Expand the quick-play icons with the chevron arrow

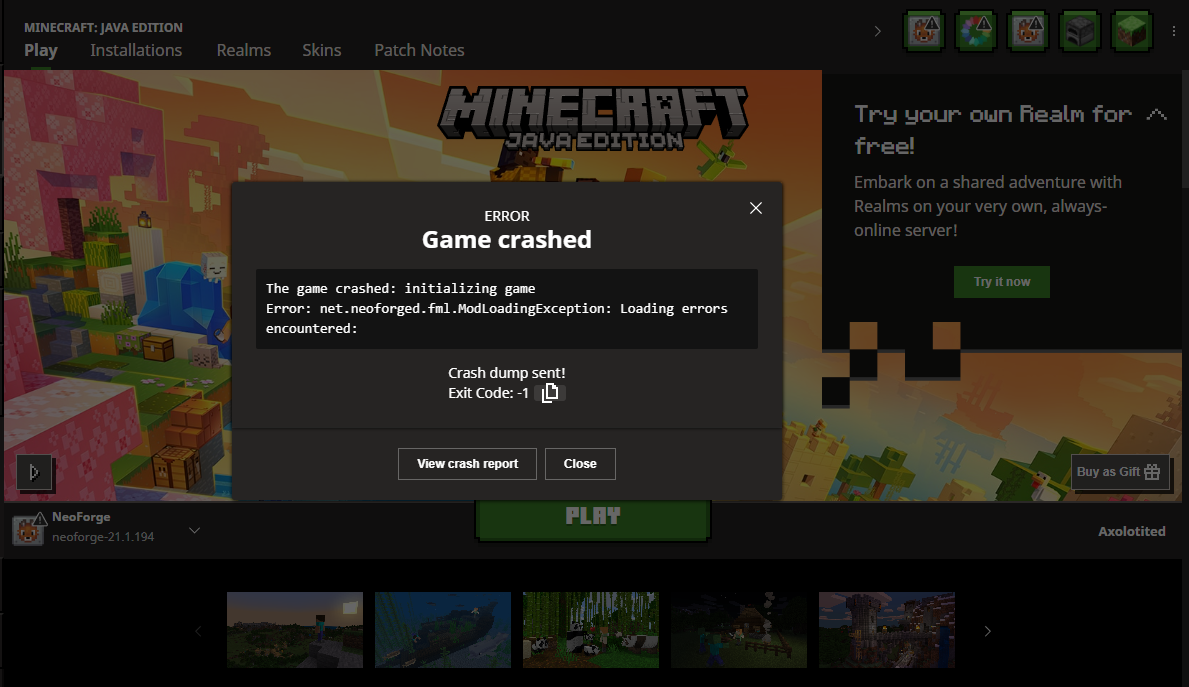coord(877,31)
